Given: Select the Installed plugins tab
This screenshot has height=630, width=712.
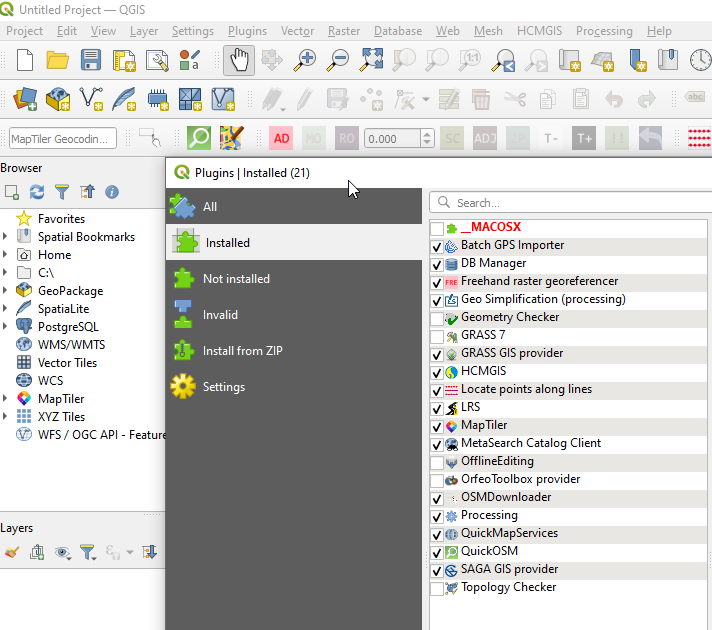Looking at the screenshot, I should [x=294, y=243].
